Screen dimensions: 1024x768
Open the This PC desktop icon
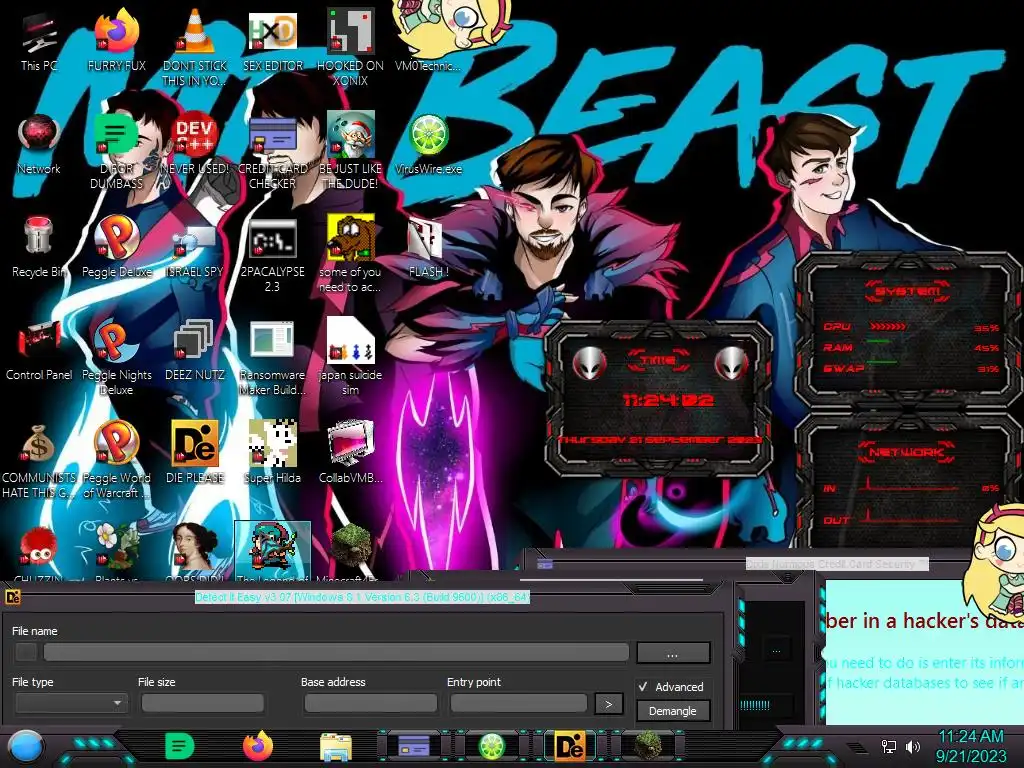pos(39,40)
